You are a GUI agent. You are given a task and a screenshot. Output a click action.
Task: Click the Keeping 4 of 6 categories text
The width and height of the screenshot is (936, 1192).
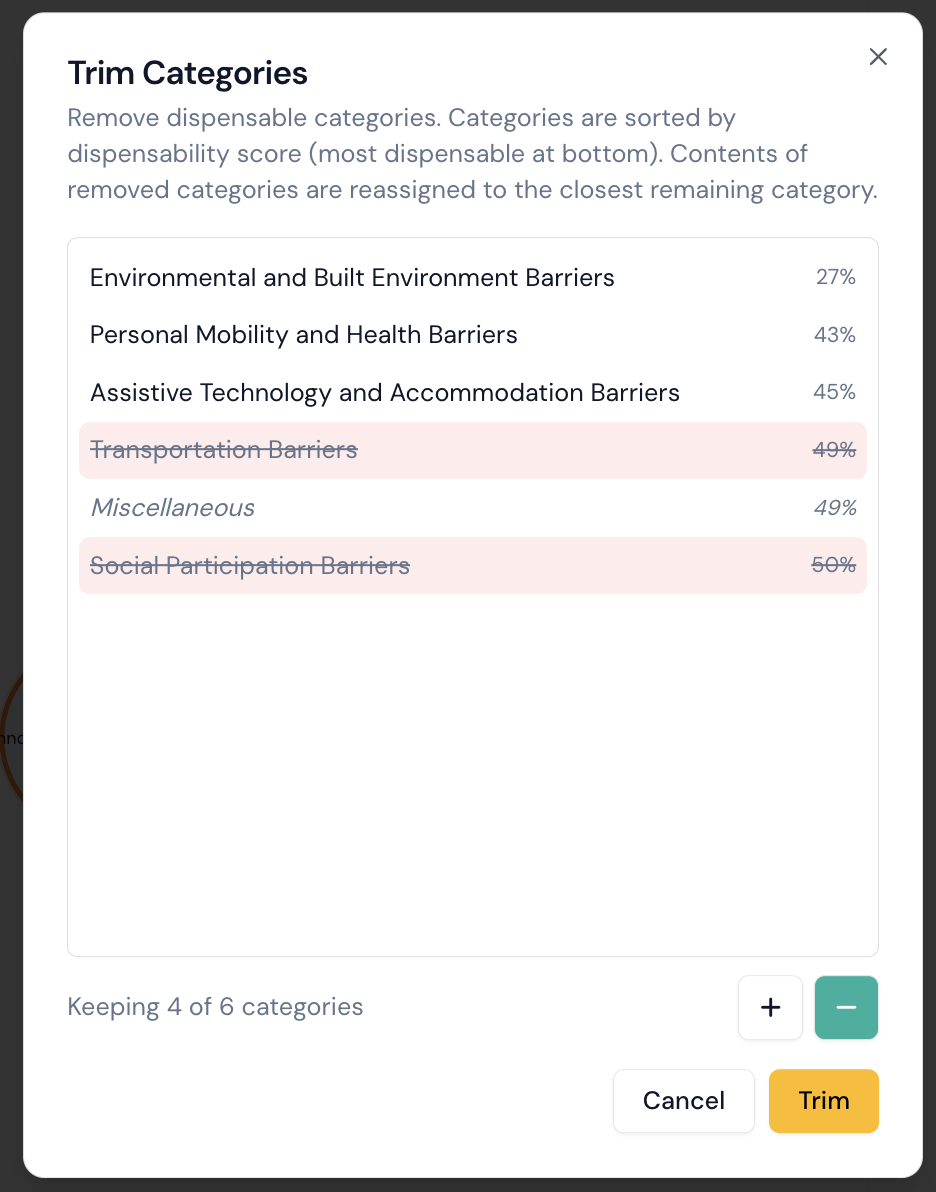[x=215, y=1007]
